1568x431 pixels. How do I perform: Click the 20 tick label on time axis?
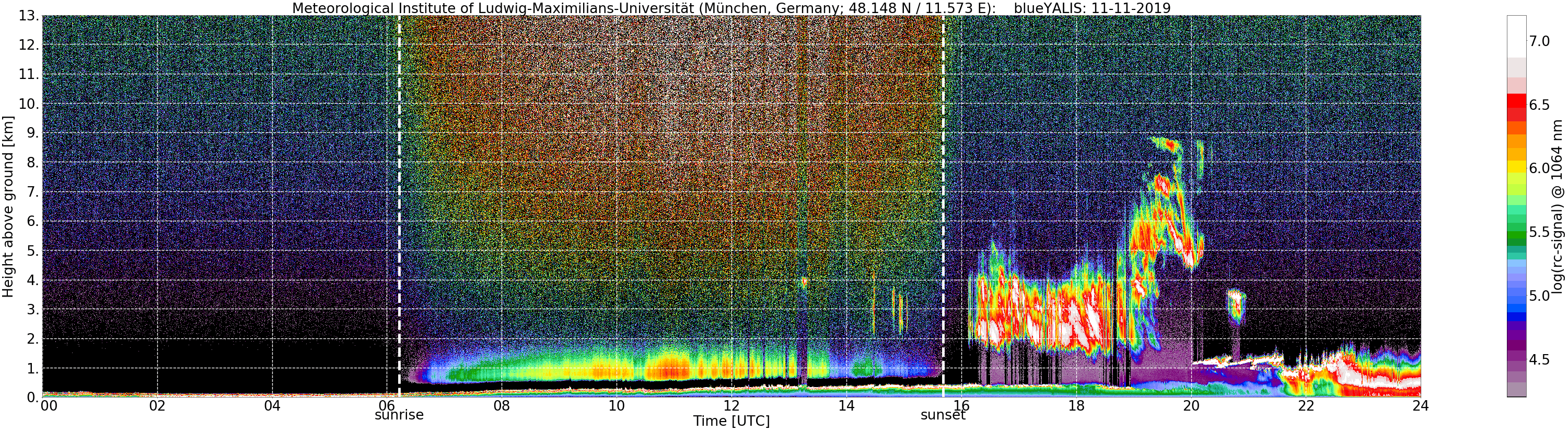[x=1191, y=405]
